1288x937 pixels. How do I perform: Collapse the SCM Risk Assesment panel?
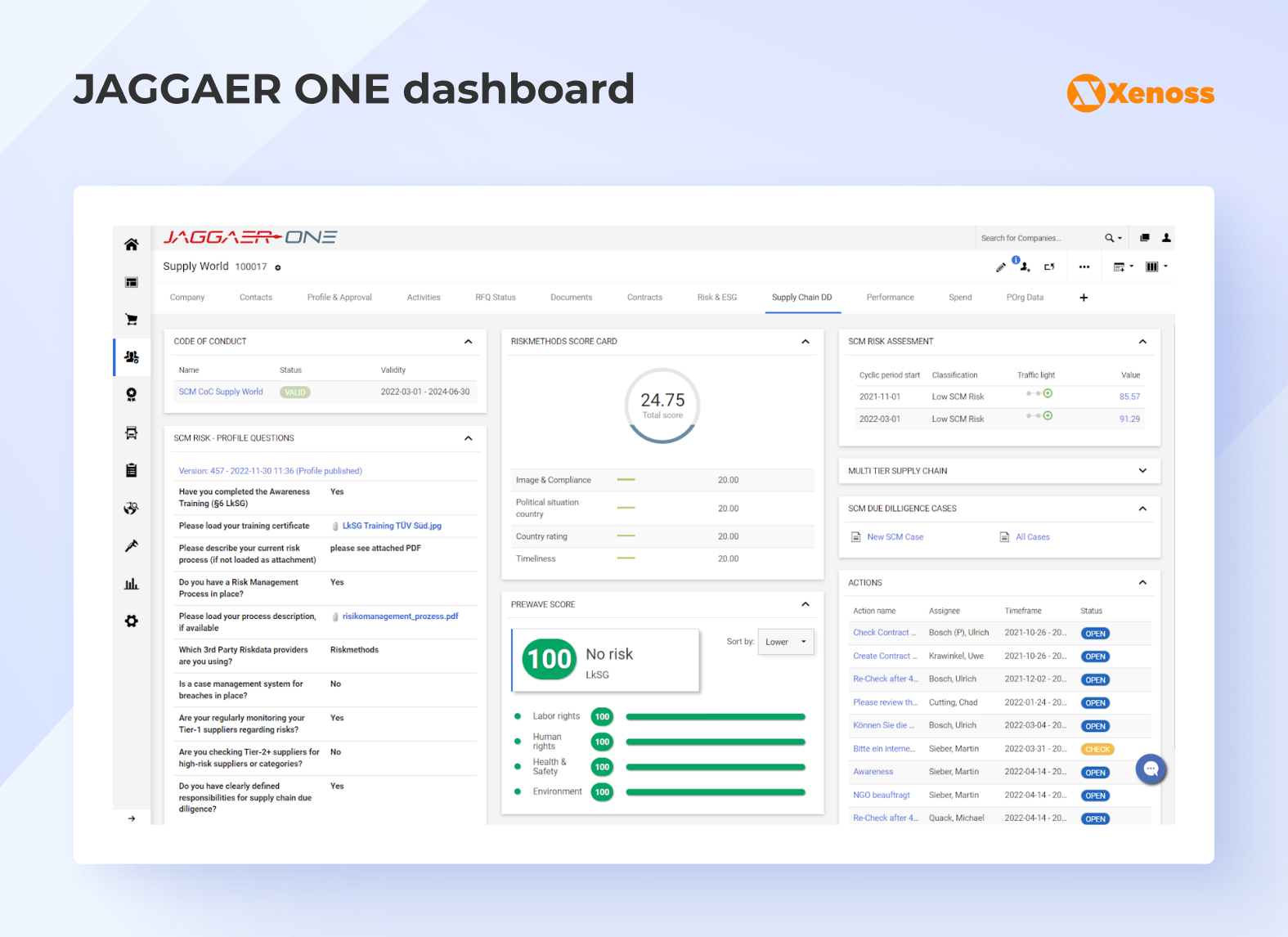(x=1142, y=342)
